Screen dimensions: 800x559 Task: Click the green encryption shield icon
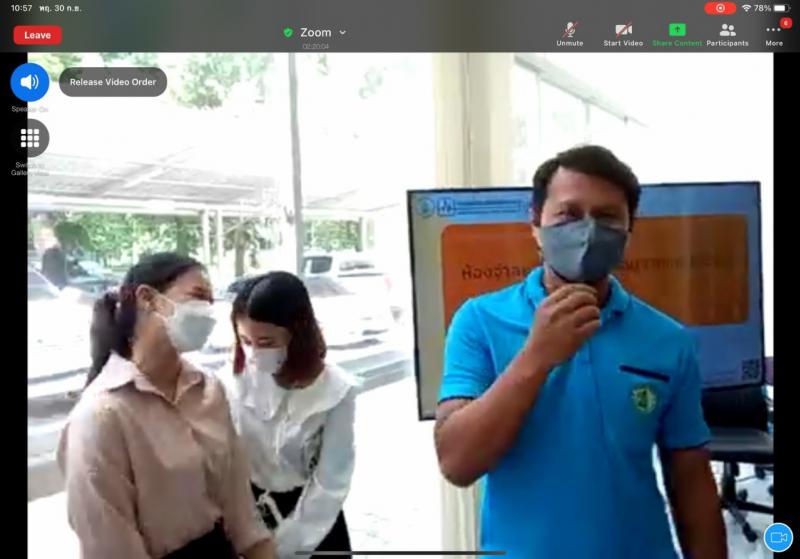click(x=288, y=33)
